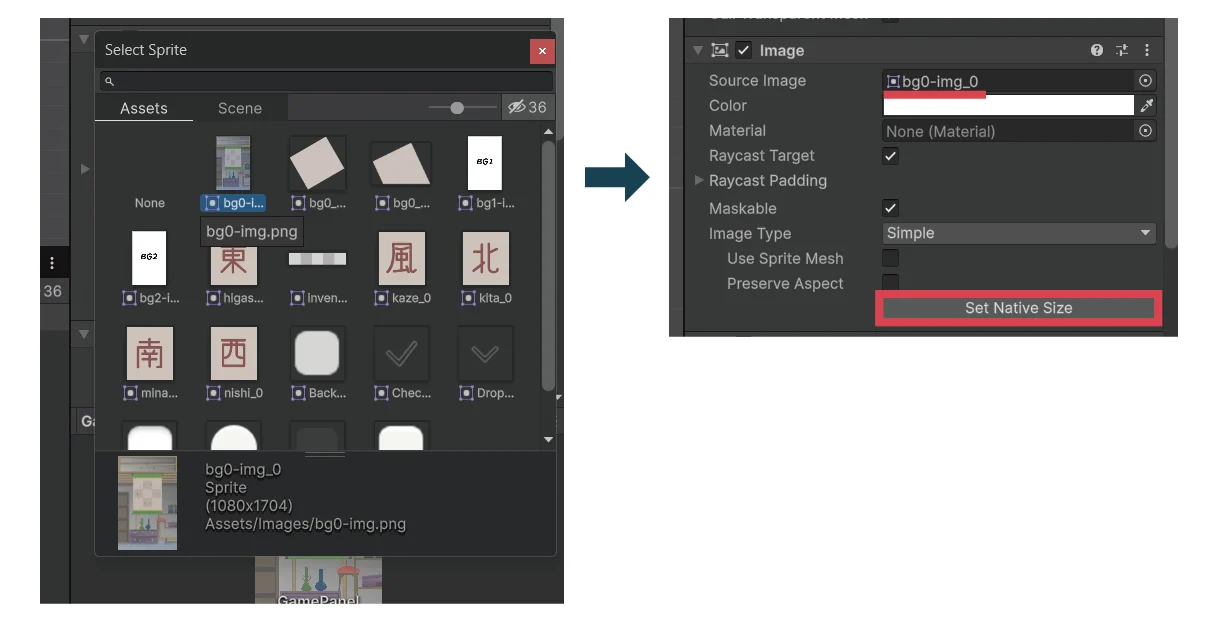Open the Image Type dropdown set to Simple

pyautogui.click(x=1019, y=233)
